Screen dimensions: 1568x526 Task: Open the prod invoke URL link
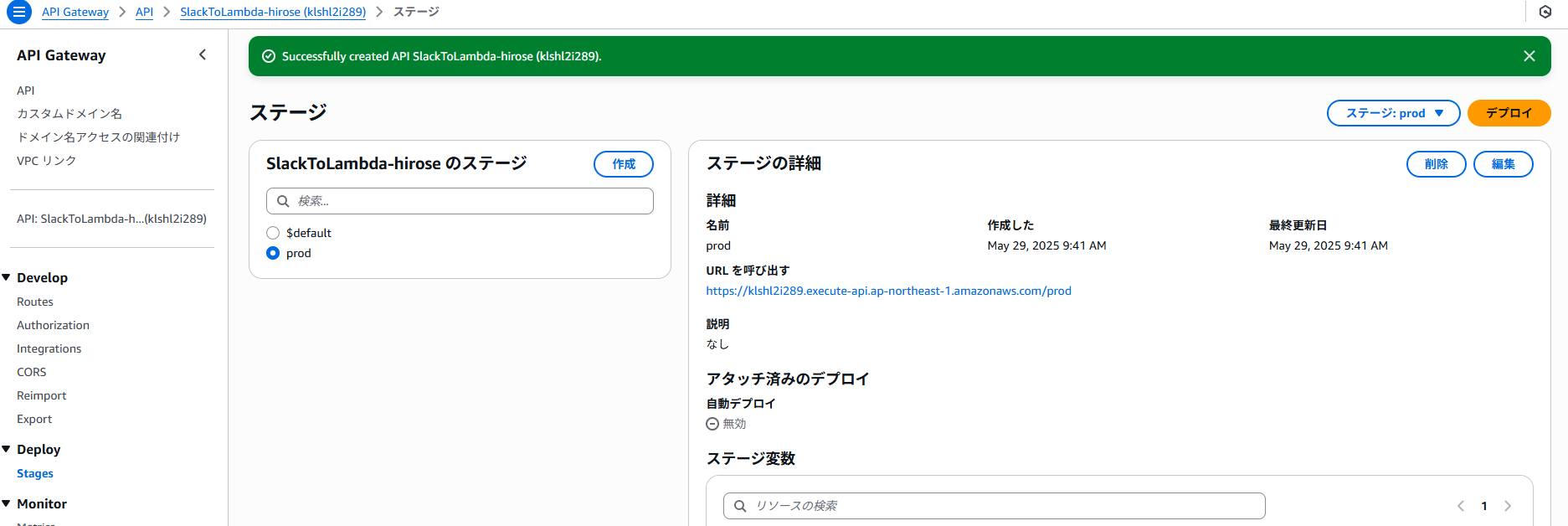click(x=888, y=291)
